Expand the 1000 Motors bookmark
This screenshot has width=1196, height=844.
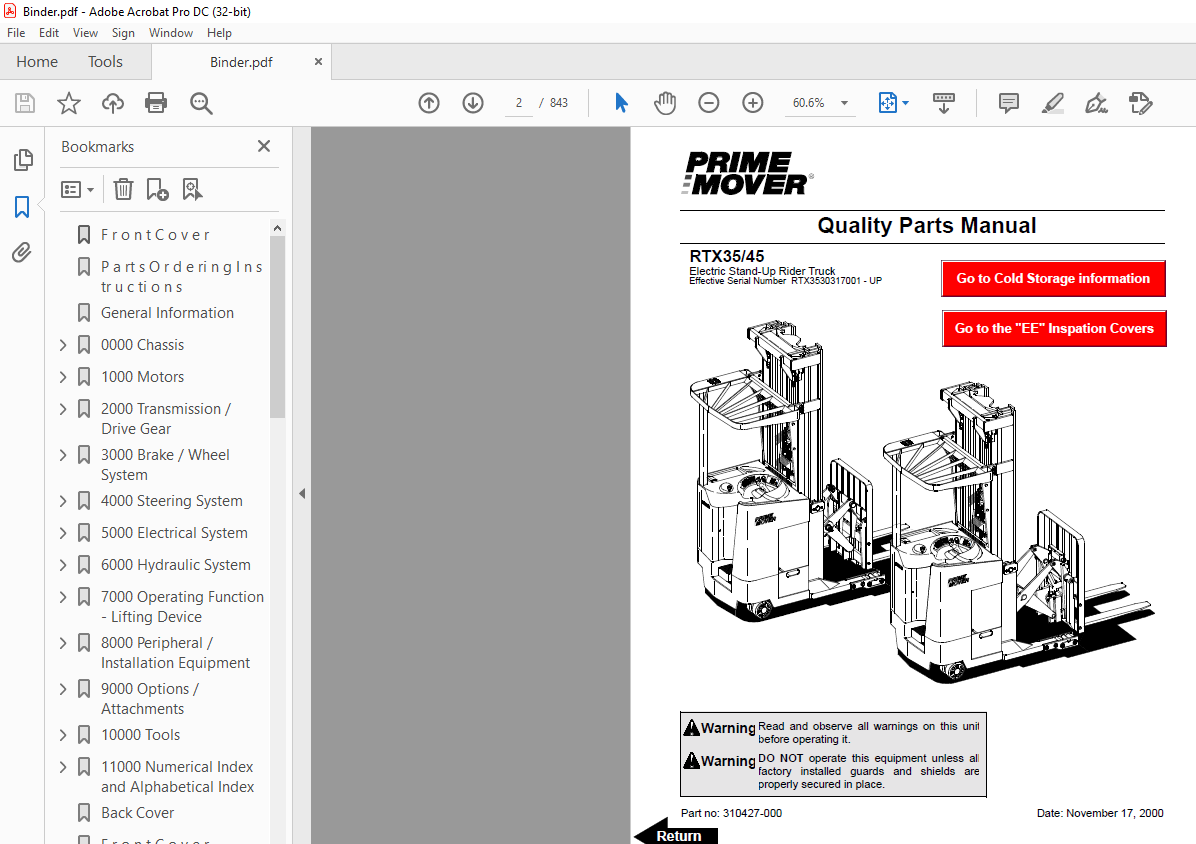click(63, 377)
